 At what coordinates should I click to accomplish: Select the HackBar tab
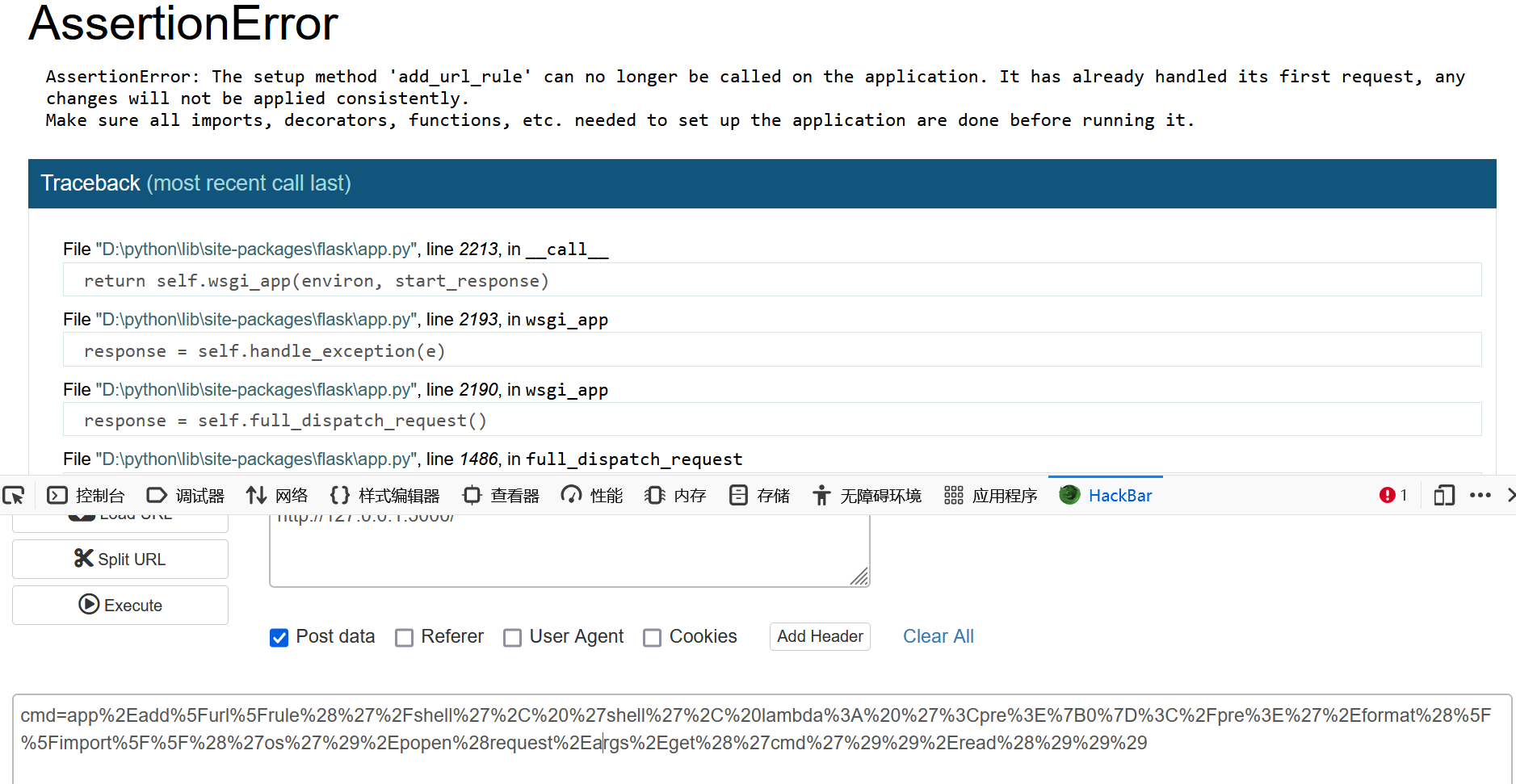1106,495
